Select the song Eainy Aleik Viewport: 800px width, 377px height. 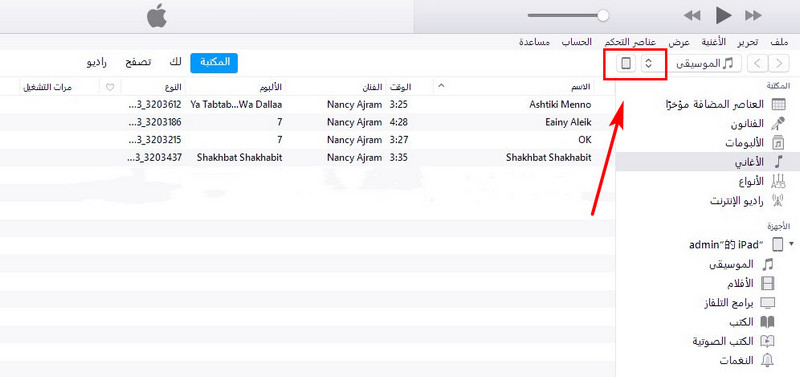pyautogui.click(x=568, y=122)
